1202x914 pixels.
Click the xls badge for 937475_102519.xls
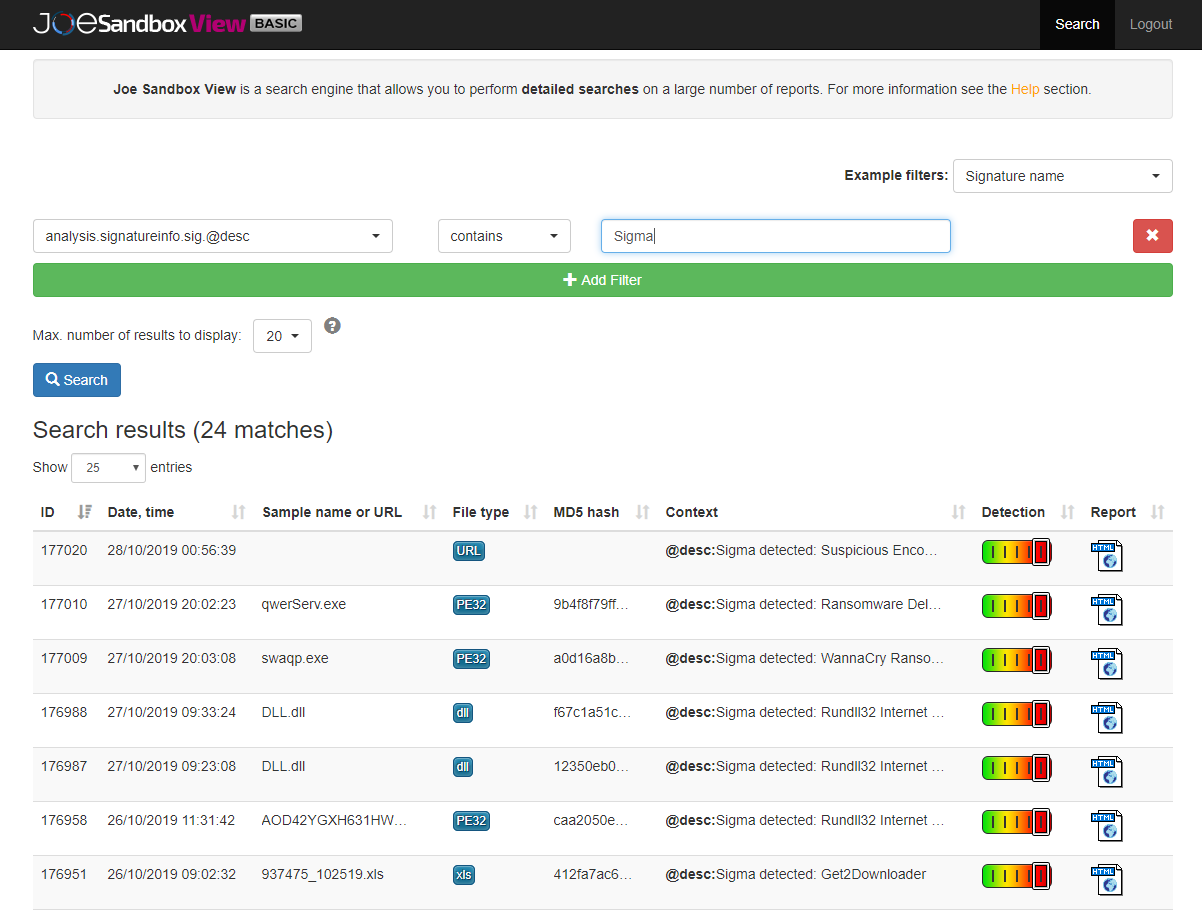463,874
